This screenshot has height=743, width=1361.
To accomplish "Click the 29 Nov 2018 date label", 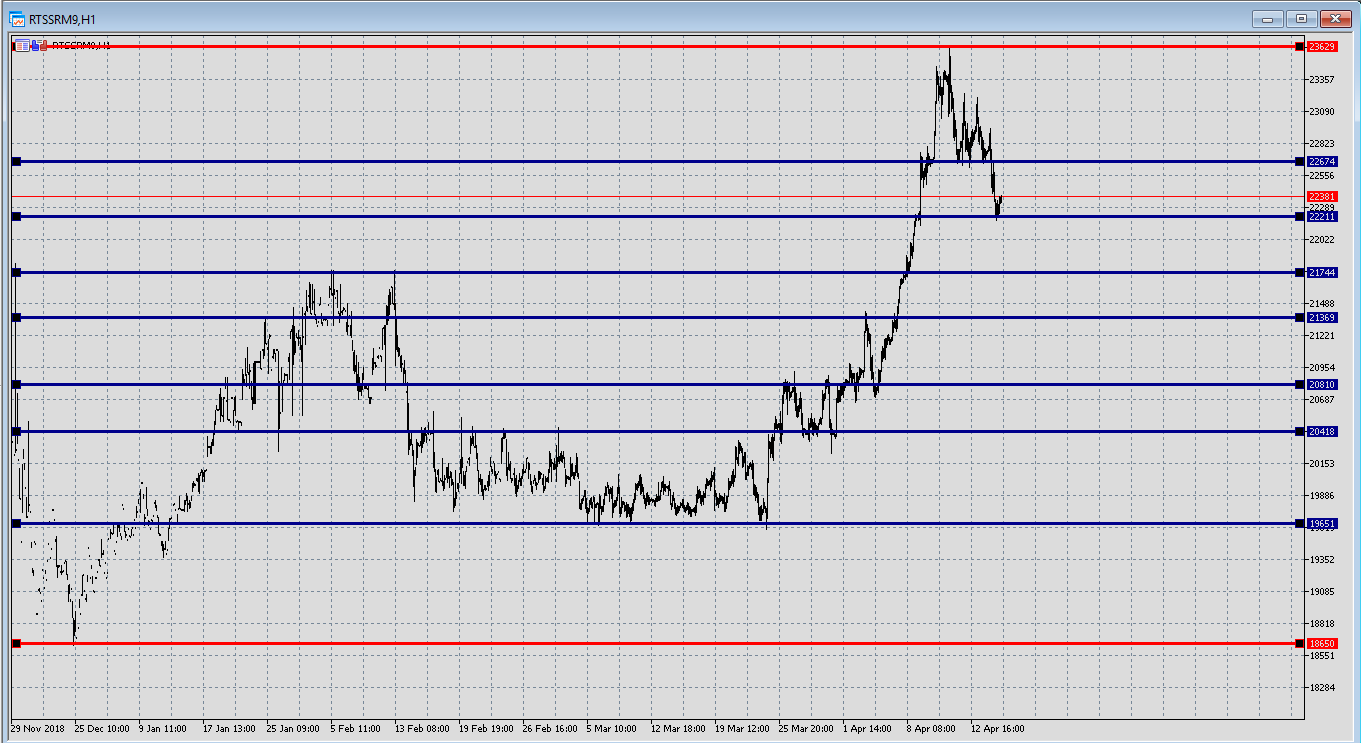I will 36,729.
